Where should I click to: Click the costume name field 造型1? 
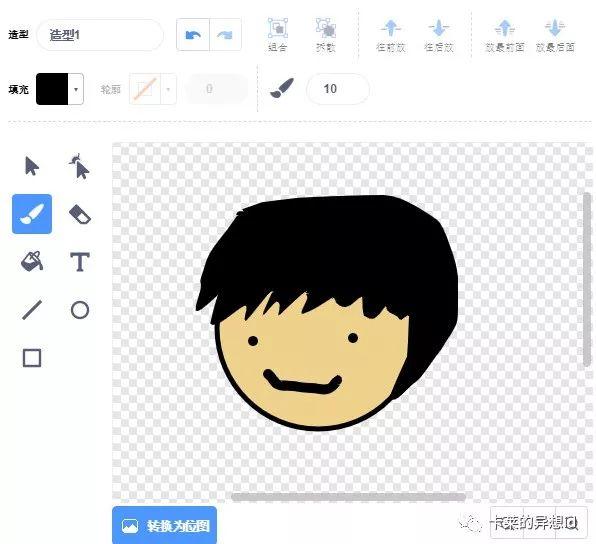point(100,35)
